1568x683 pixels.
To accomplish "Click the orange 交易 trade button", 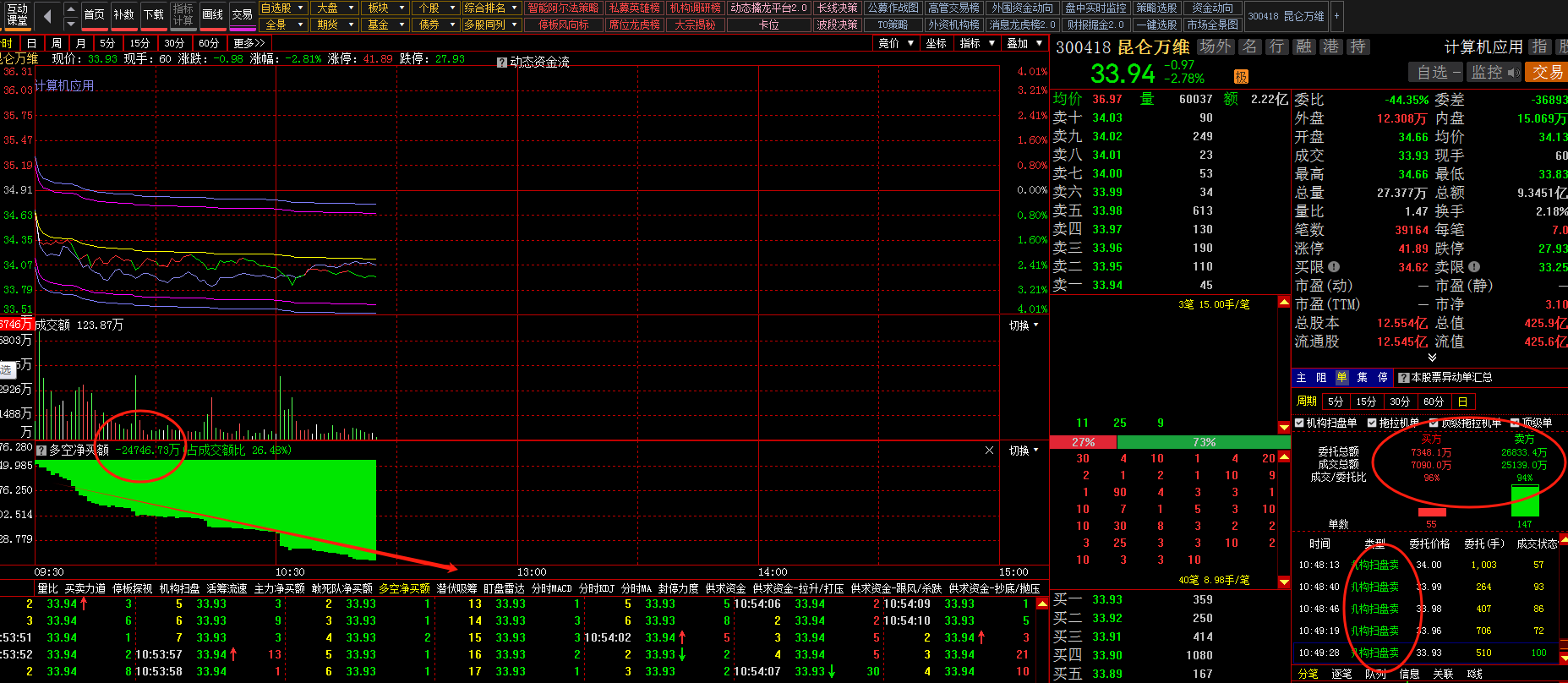I will pos(1547,73).
